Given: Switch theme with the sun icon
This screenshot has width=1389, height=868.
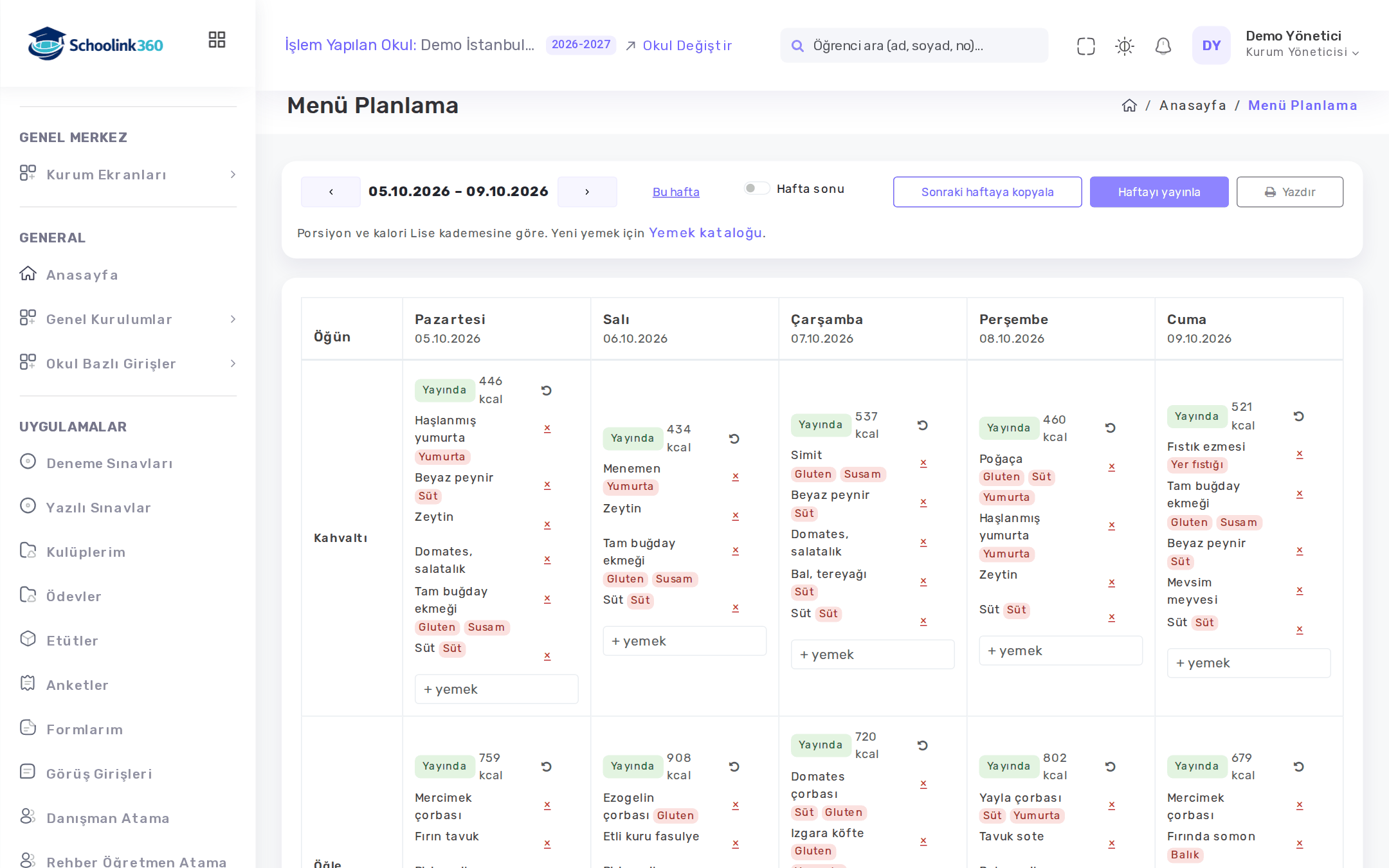Looking at the screenshot, I should 1124,46.
